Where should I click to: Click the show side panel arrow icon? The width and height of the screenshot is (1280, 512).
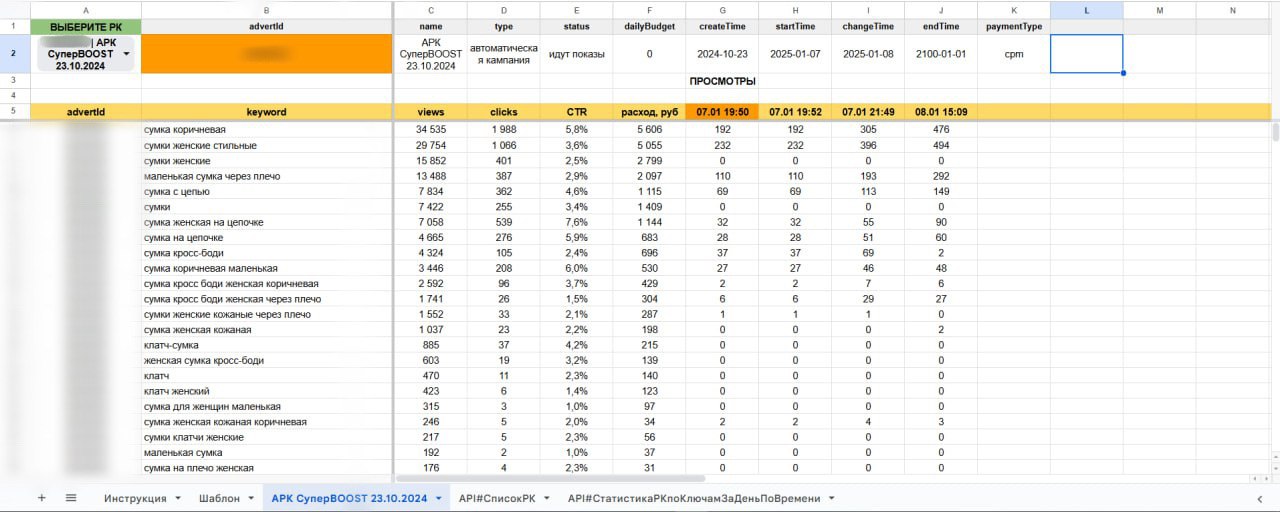[1259, 498]
